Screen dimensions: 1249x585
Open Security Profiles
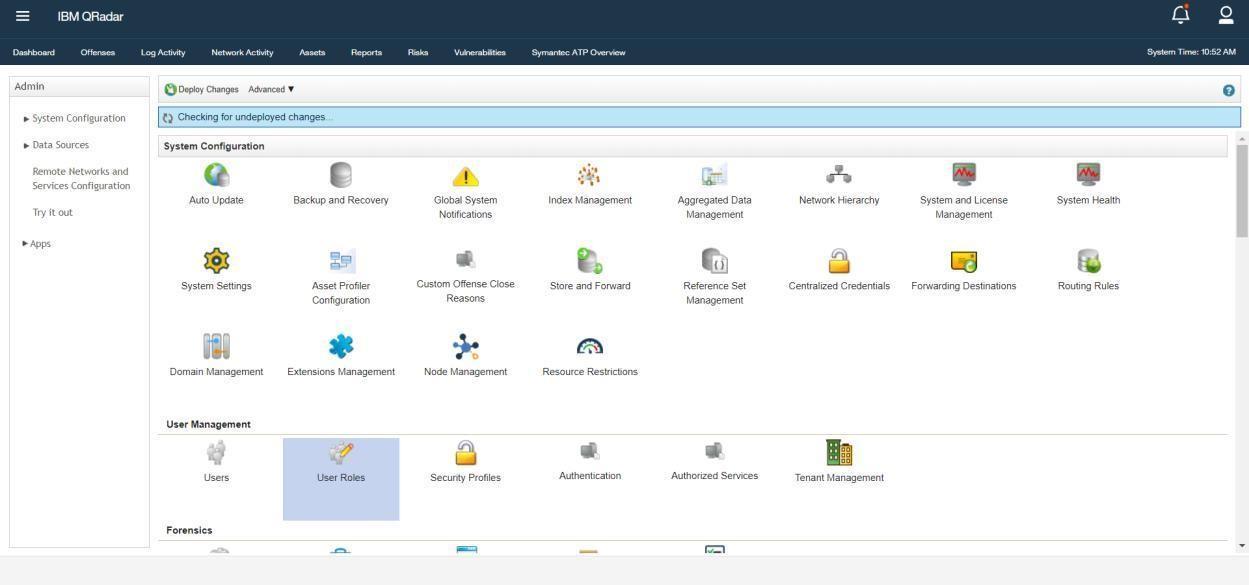(x=465, y=463)
